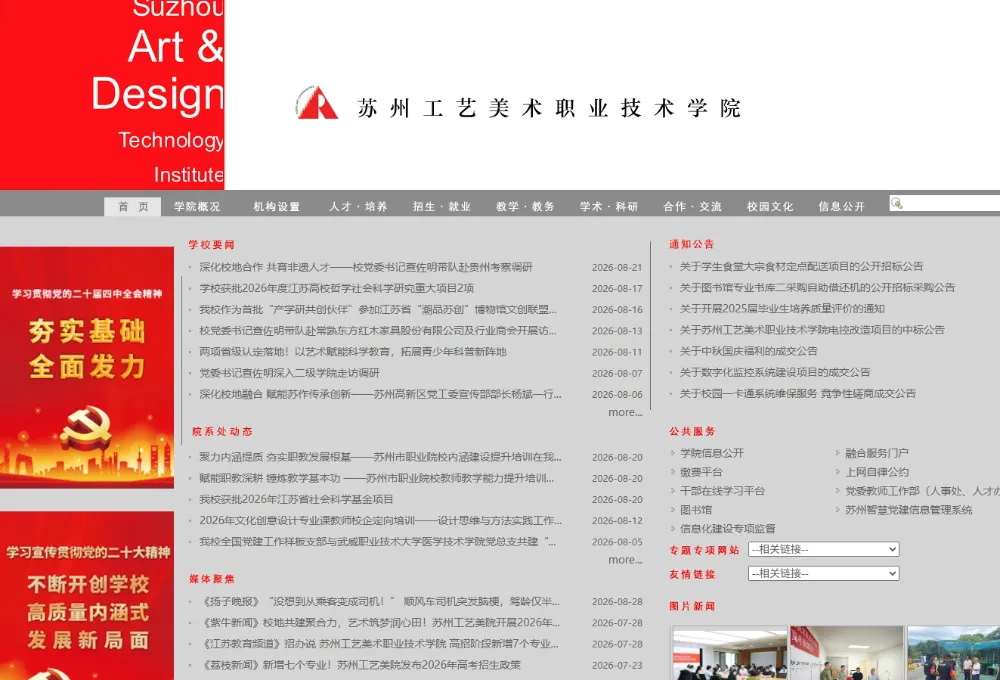
Task: Open the 合作·交流 menu
Action: (693, 206)
